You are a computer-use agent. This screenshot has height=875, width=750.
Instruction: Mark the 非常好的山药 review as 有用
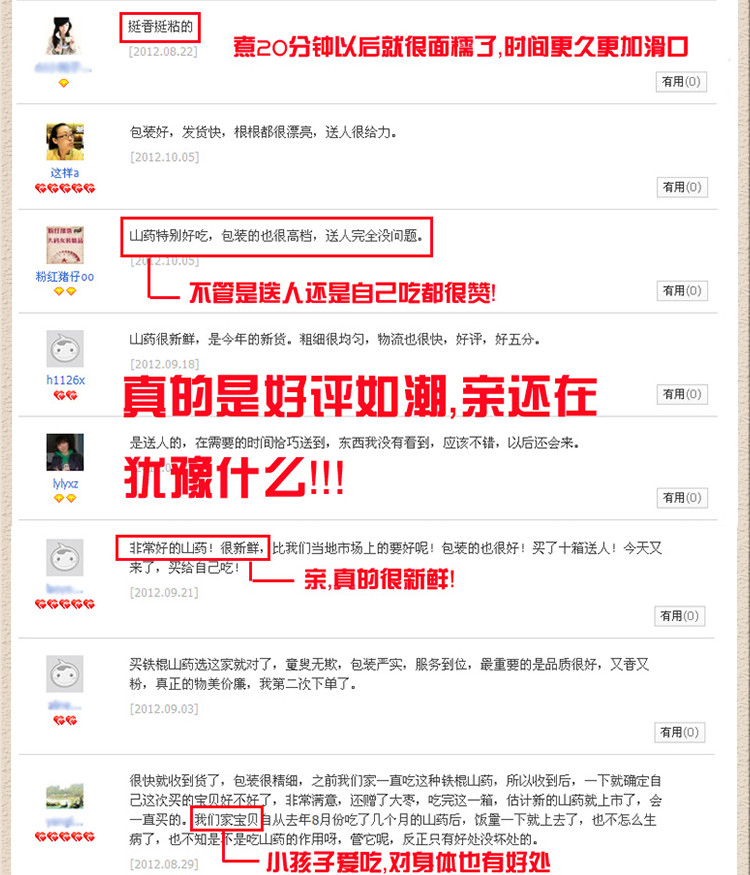coord(680,616)
